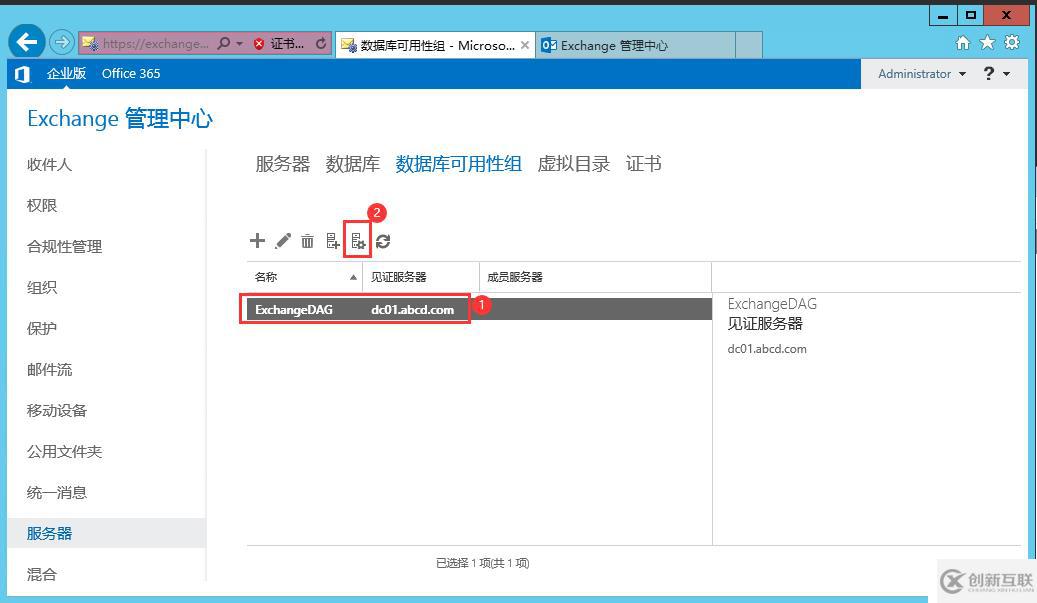
Task: Delete the ExchangeDAG availability group
Action: tap(307, 240)
